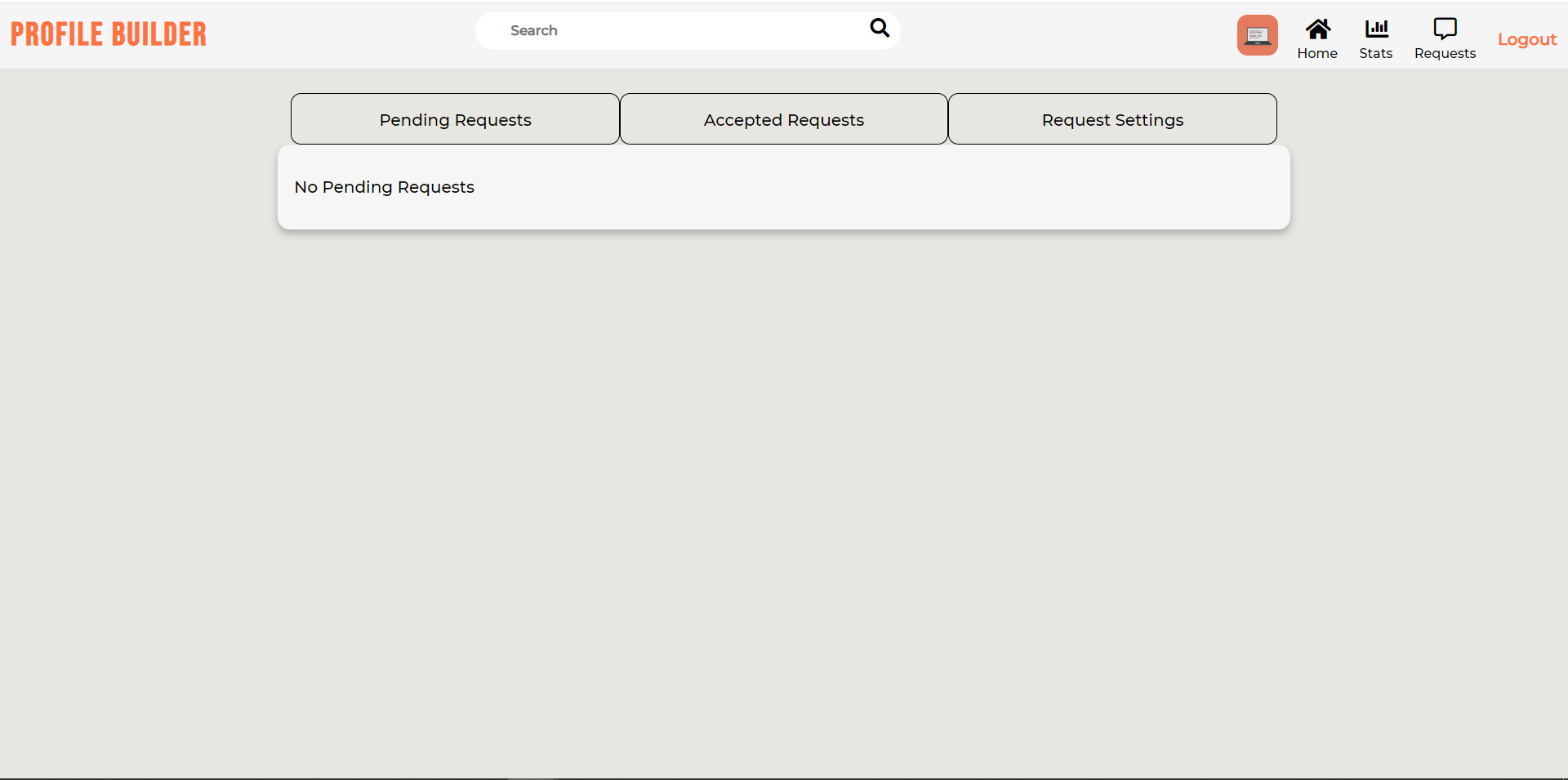
Task: Select the Stats bar chart icon
Action: pos(1376,29)
